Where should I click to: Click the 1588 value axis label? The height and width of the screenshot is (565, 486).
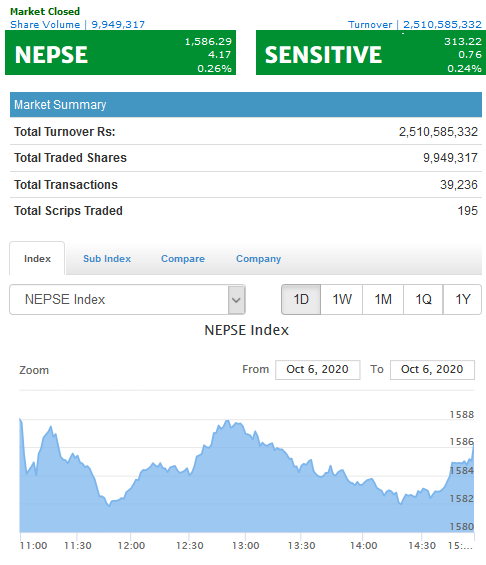(462, 414)
